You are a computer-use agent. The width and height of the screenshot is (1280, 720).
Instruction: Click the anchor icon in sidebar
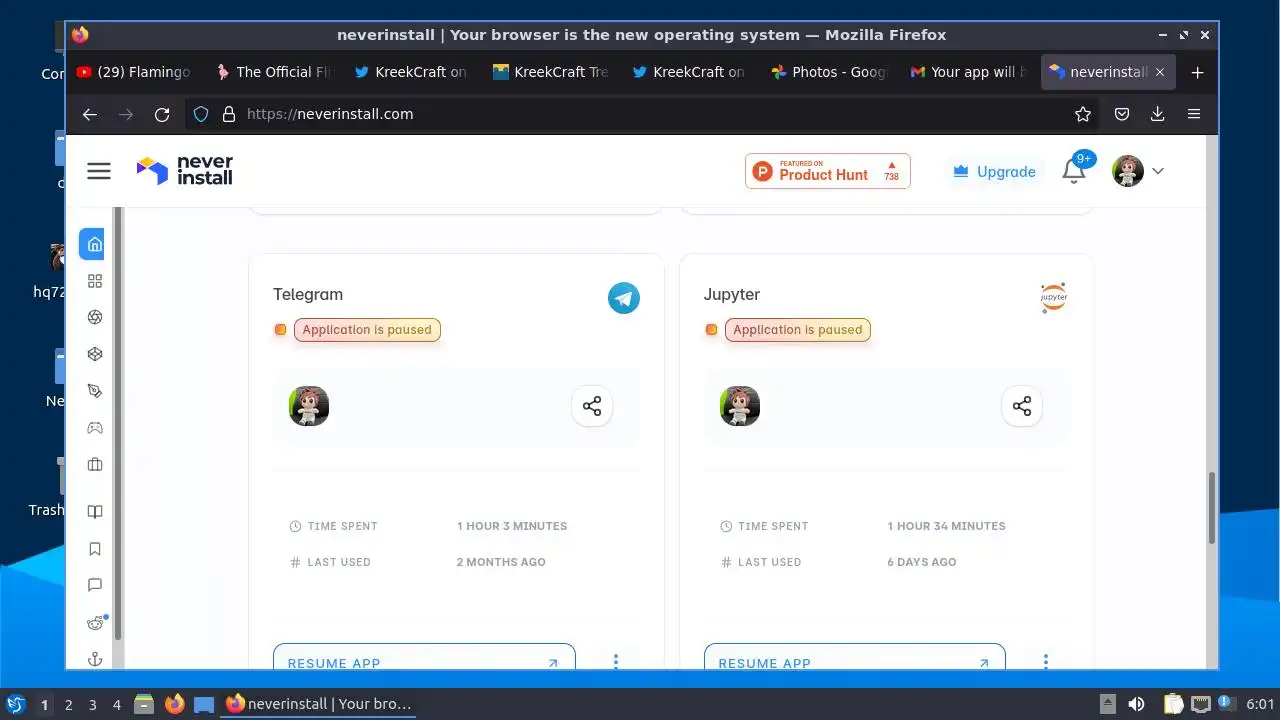point(95,659)
